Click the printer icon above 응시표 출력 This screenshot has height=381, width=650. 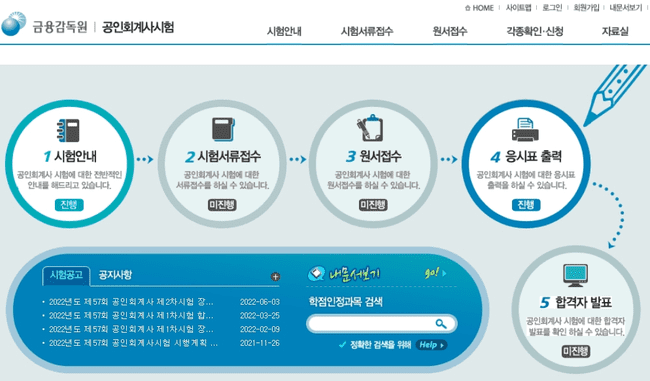tap(525, 129)
